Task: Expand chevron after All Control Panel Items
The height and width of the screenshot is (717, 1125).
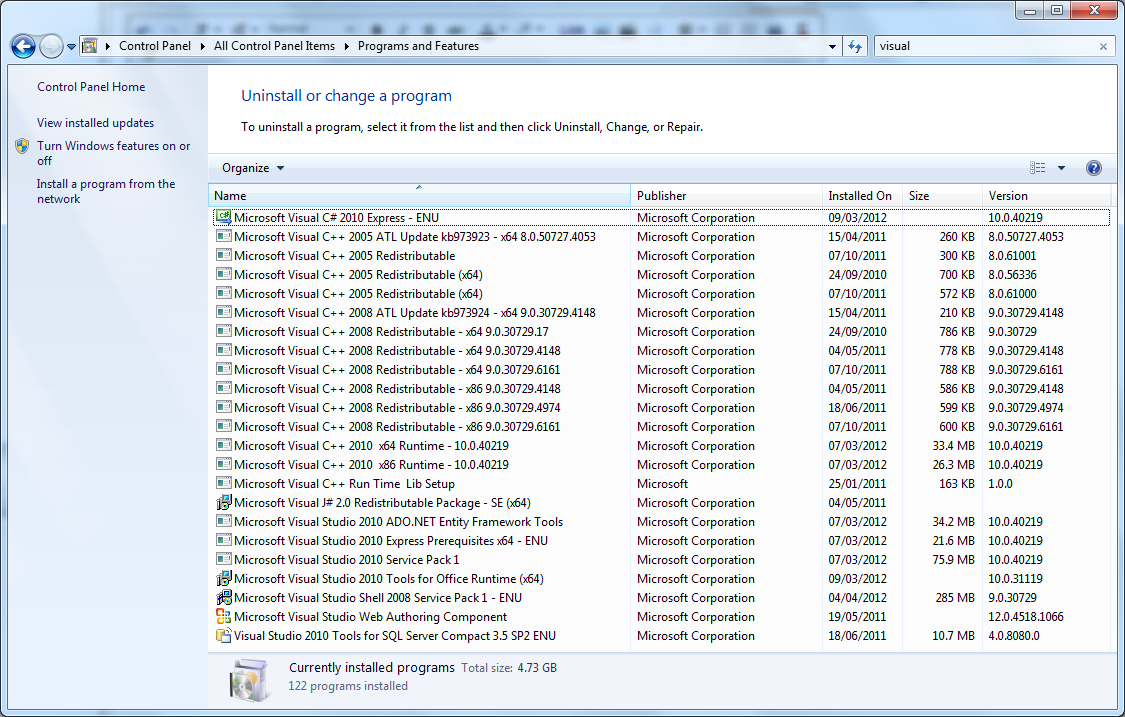Action: tap(347, 46)
